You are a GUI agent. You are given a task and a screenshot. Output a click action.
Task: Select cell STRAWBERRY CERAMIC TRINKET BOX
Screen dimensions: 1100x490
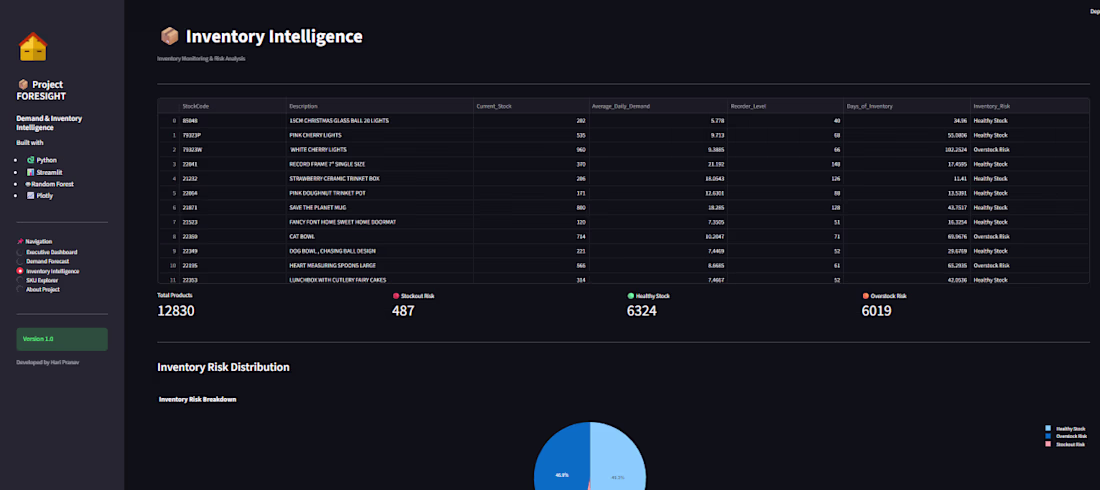point(380,178)
